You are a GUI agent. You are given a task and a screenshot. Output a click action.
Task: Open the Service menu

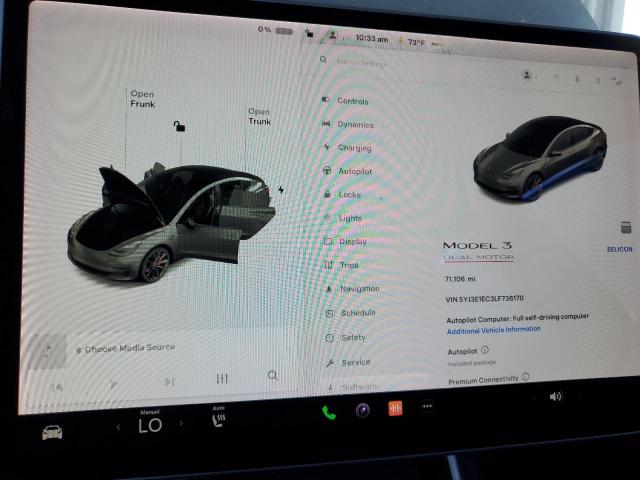tap(349, 362)
